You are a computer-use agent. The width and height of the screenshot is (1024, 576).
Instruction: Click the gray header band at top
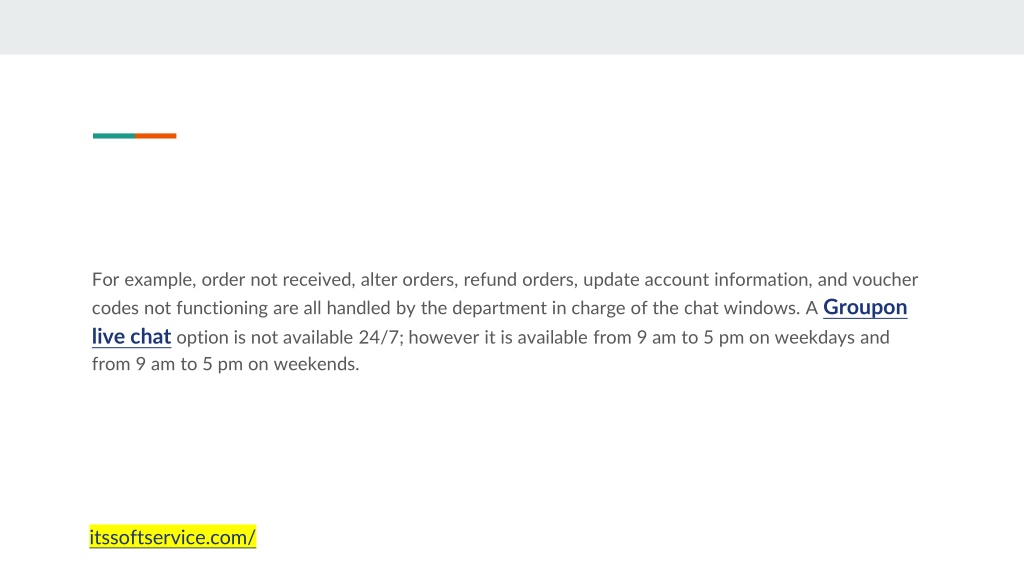click(x=512, y=27)
